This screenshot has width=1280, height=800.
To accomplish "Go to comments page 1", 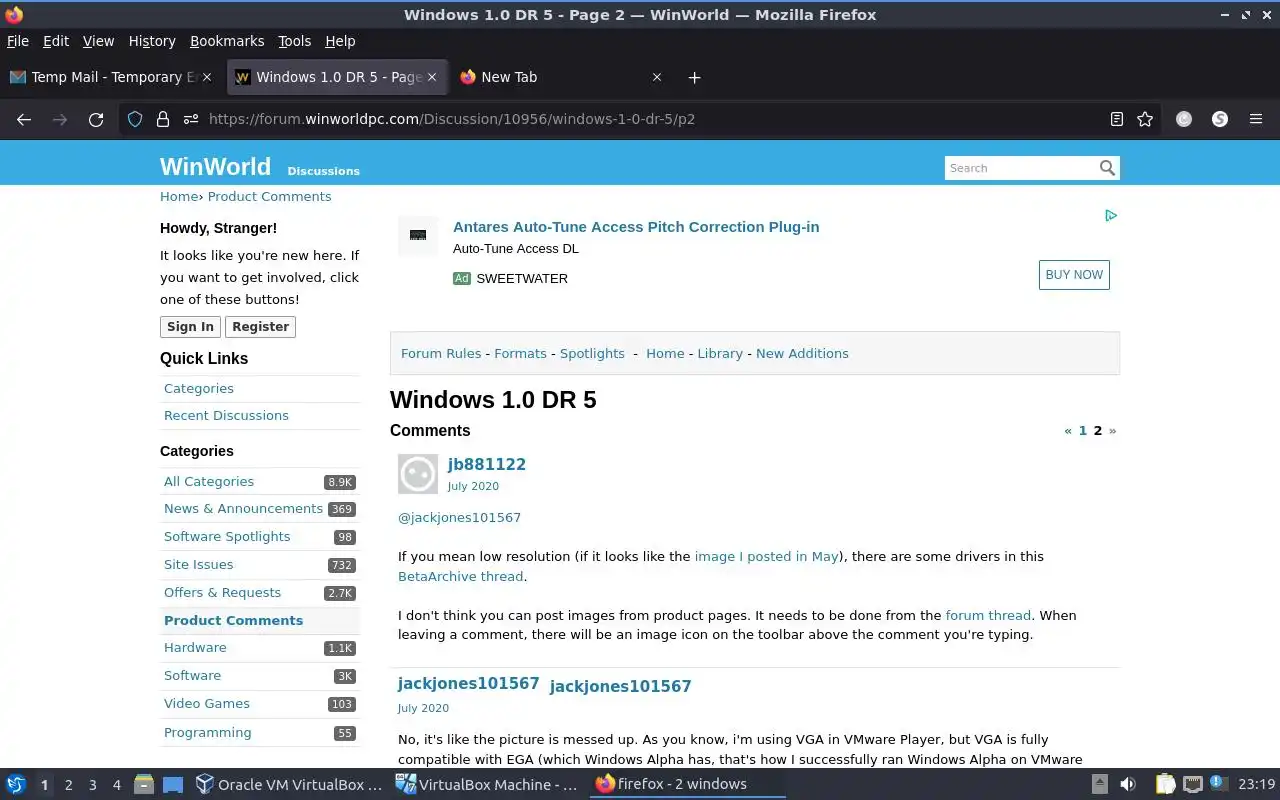I will pyautogui.click(x=1082, y=430).
